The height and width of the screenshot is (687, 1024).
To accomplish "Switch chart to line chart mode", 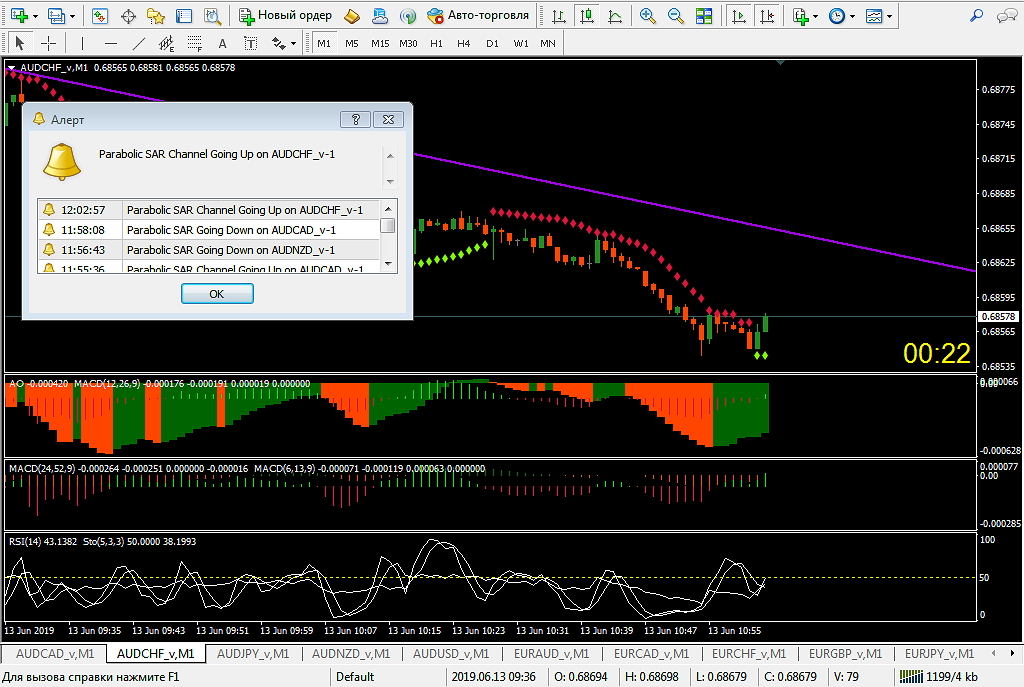I will pos(615,16).
